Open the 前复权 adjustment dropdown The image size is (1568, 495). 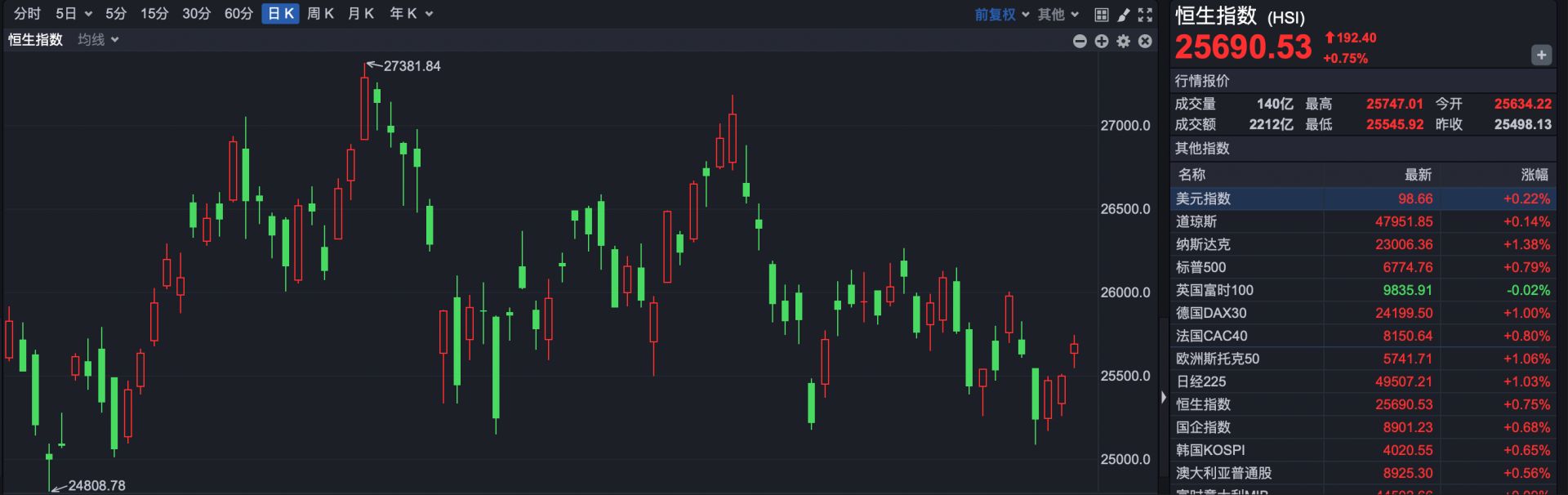pos(1002,15)
